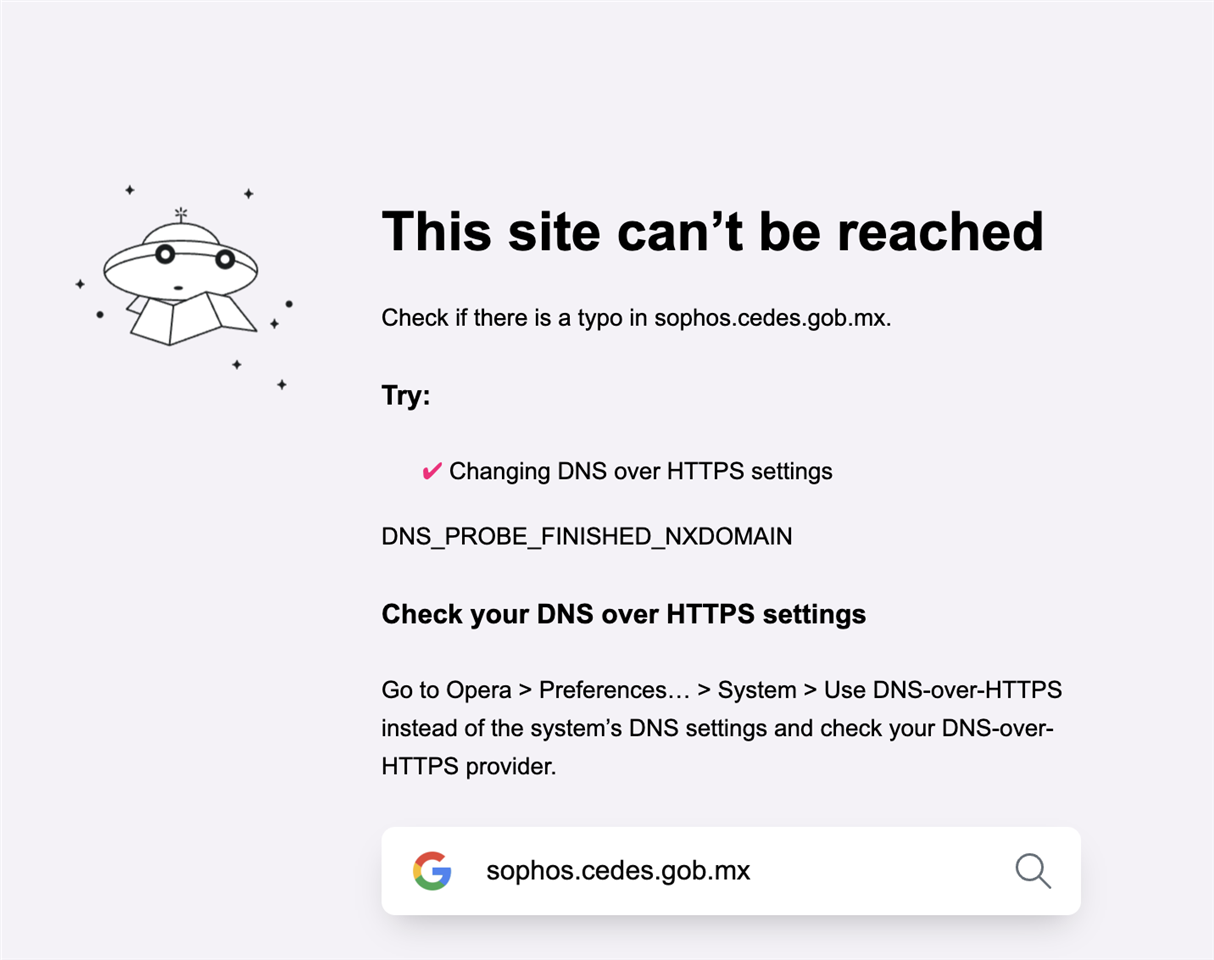Select the Changing DNS over HTTPS settings suggestion
Viewport: 1214px width, 960px height.
tap(640, 471)
